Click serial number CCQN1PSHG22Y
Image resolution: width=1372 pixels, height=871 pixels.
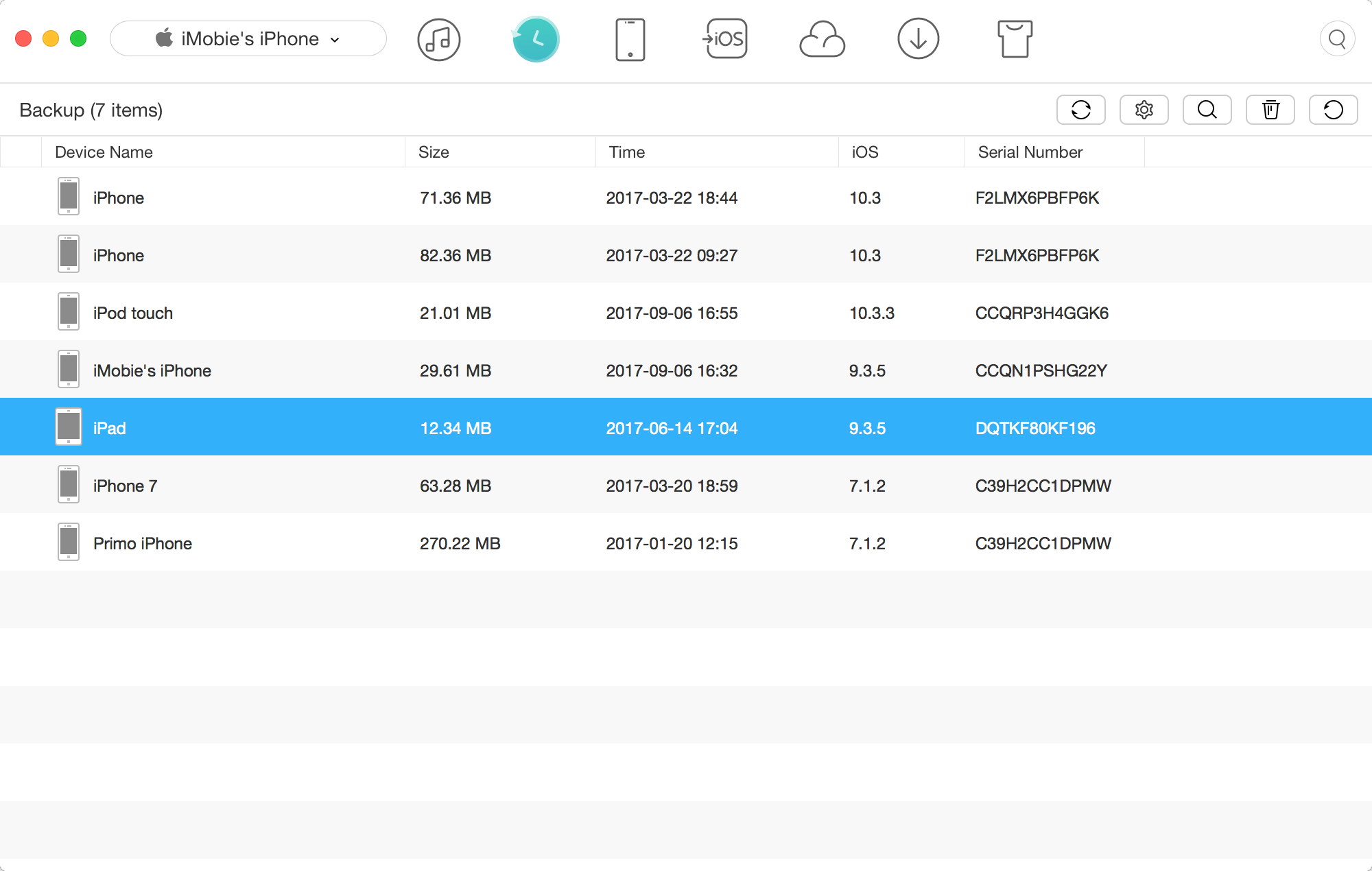pyautogui.click(x=1041, y=371)
